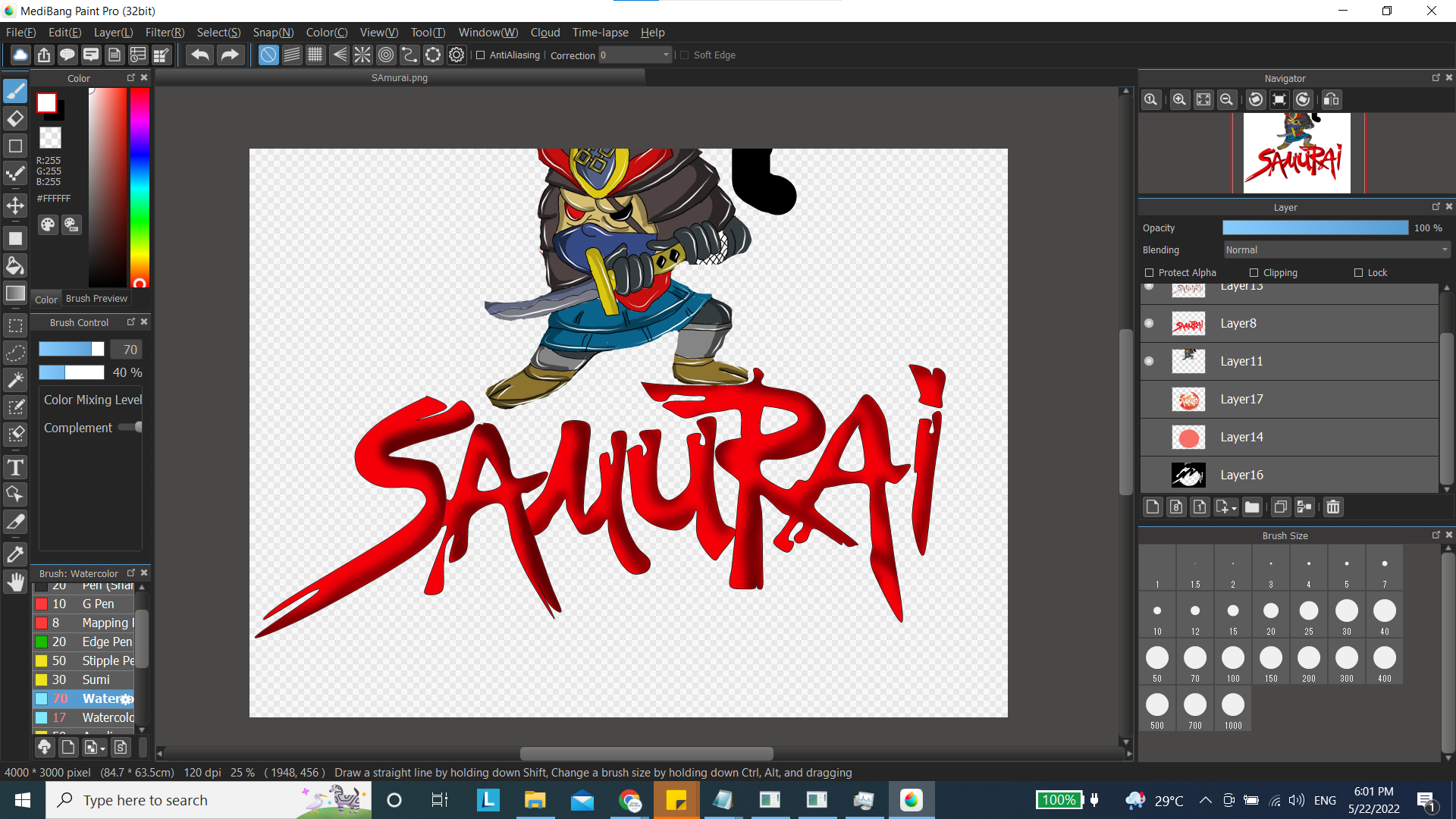This screenshot has width=1456, height=819.
Task: Select the Dot pen tool
Action: [x=15, y=174]
